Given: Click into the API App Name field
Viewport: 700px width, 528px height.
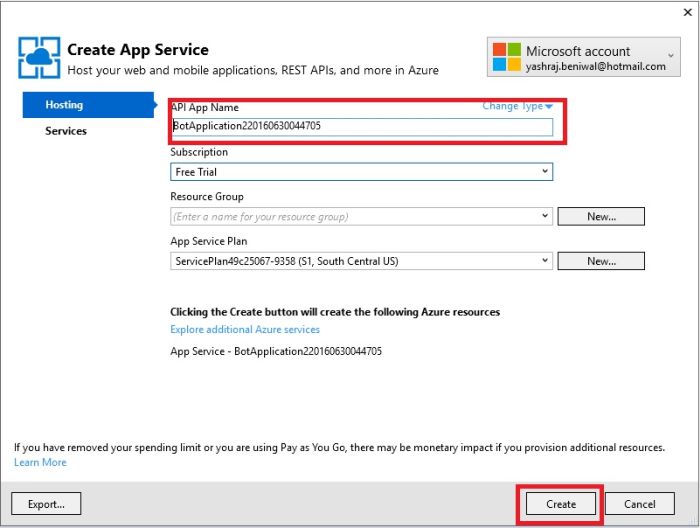Looking at the screenshot, I should click(x=362, y=126).
